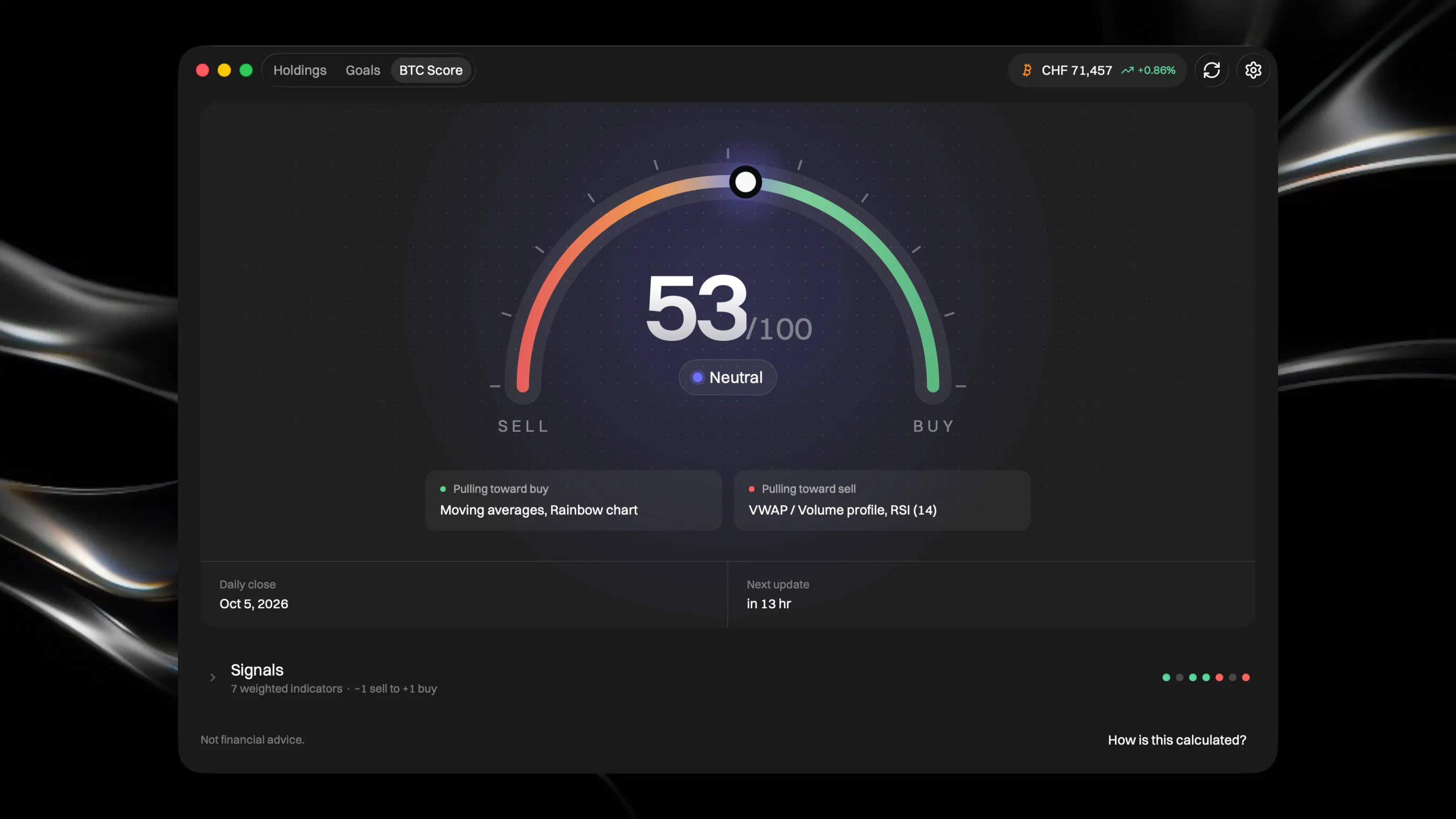Click the SELL gauge label
1456x819 pixels.
[x=523, y=426]
